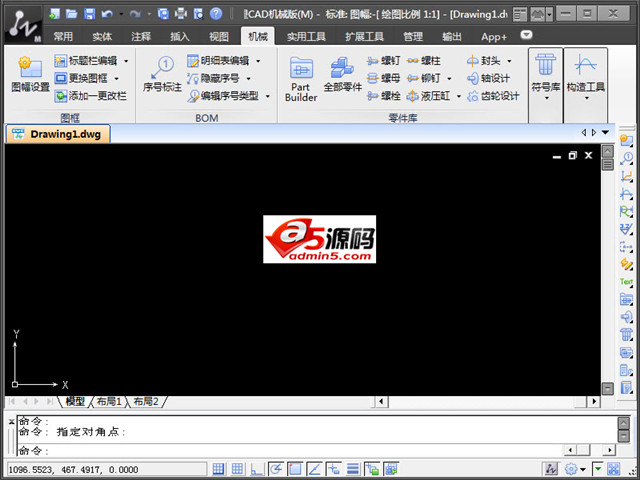Open 齿轮设计 gear design tool
This screenshot has width=640, height=480.
click(493, 96)
